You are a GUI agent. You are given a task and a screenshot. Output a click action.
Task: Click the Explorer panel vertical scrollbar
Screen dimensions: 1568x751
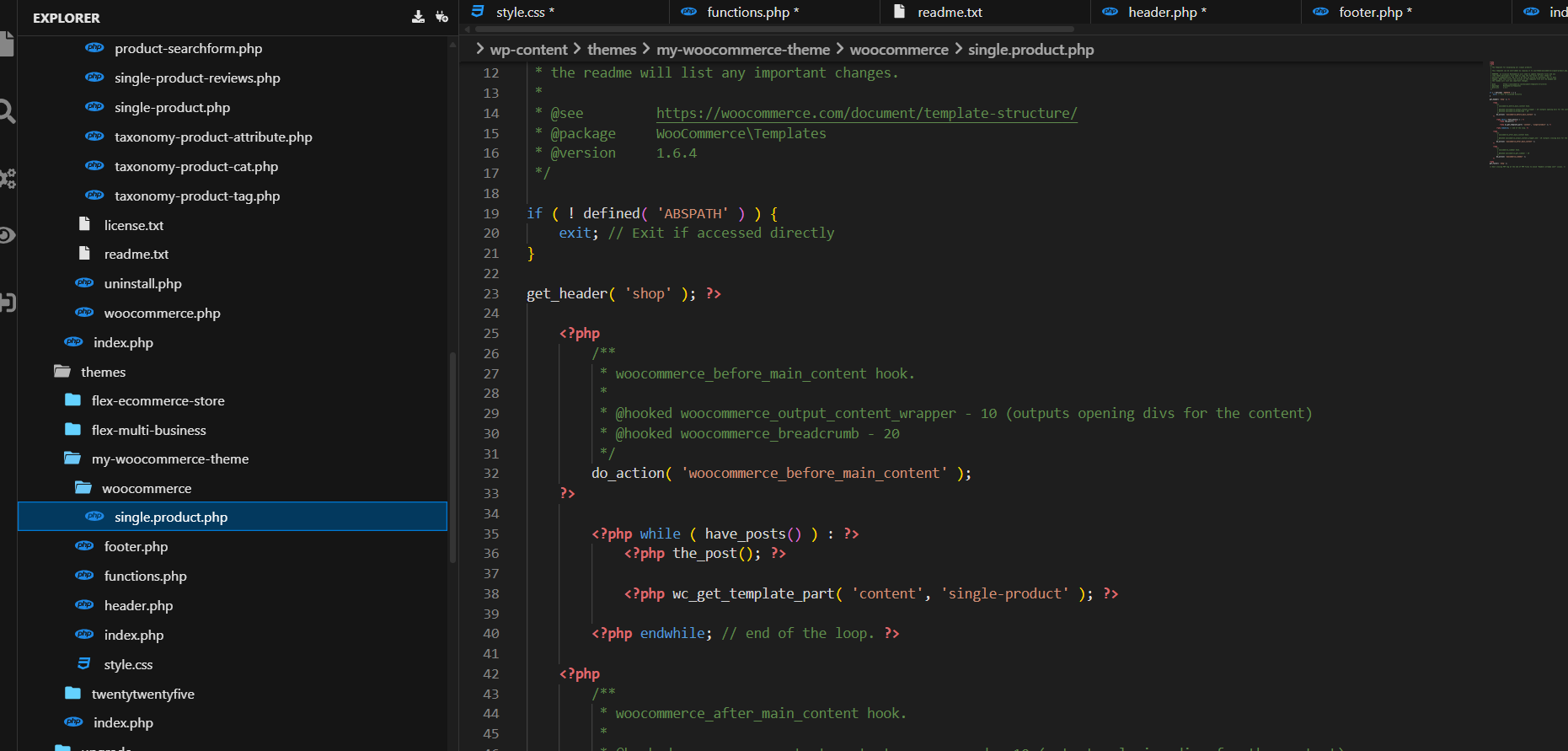(452, 458)
